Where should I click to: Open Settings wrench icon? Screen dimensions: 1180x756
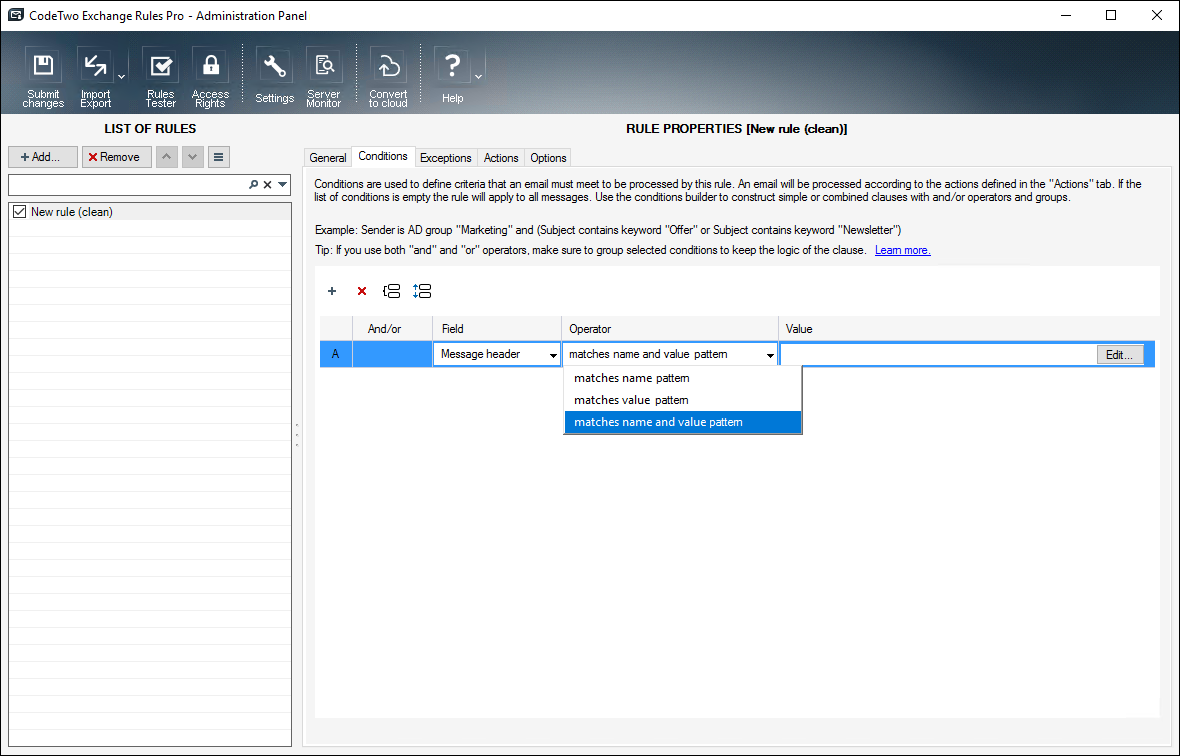click(x=274, y=77)
